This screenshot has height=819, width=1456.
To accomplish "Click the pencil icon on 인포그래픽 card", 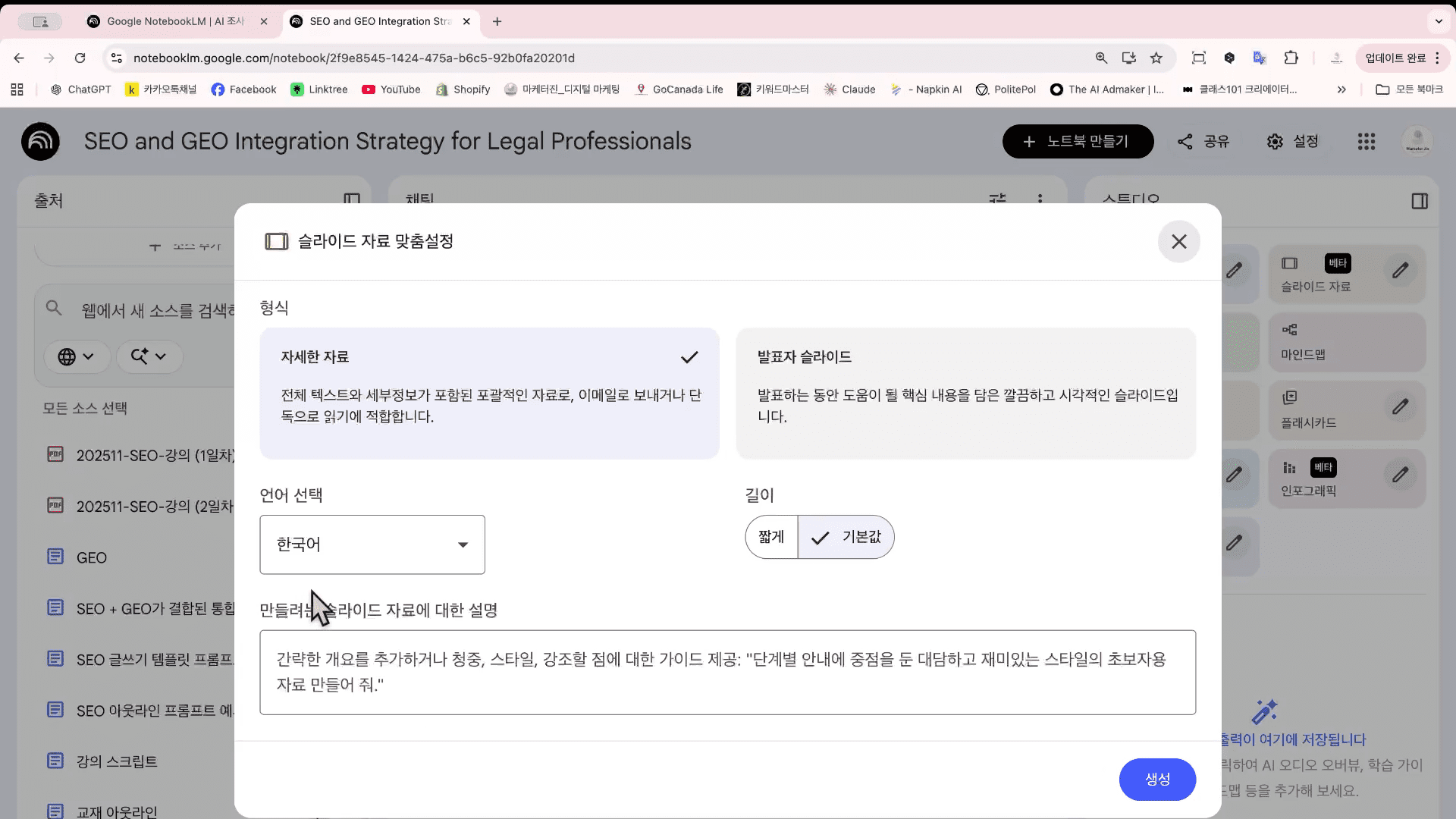I will coord(1400,475).
